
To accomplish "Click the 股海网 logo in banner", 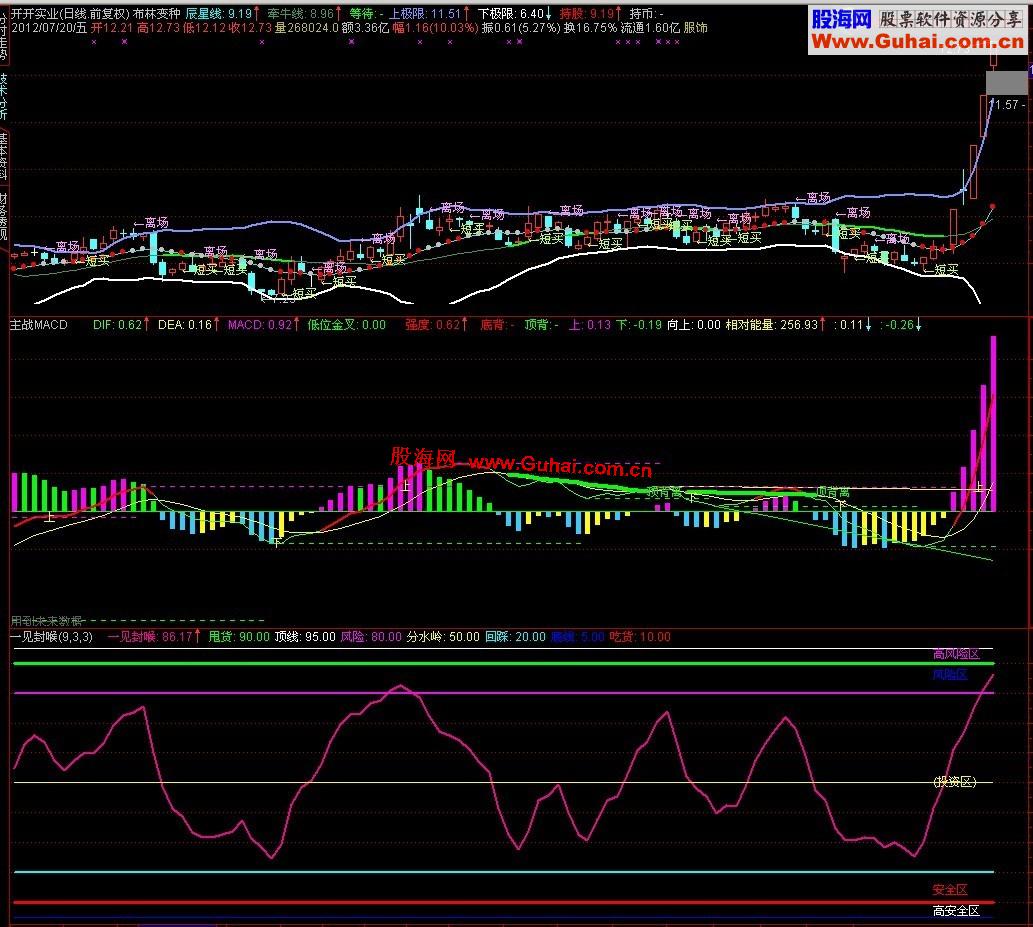I will click(x=841, y=19).
